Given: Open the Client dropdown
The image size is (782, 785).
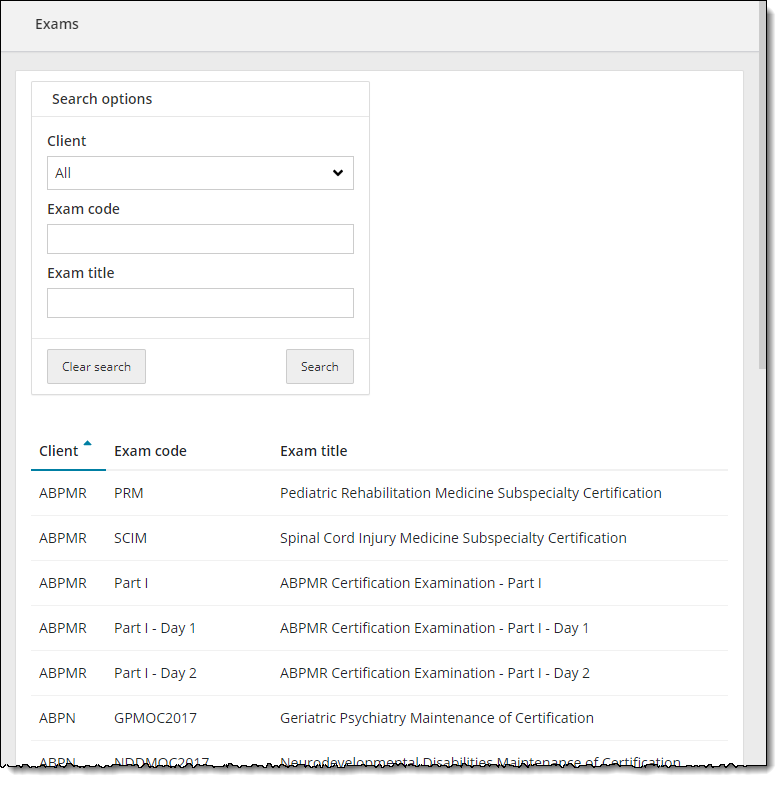Looking at the screenshot, I should (x=200, y=173).
